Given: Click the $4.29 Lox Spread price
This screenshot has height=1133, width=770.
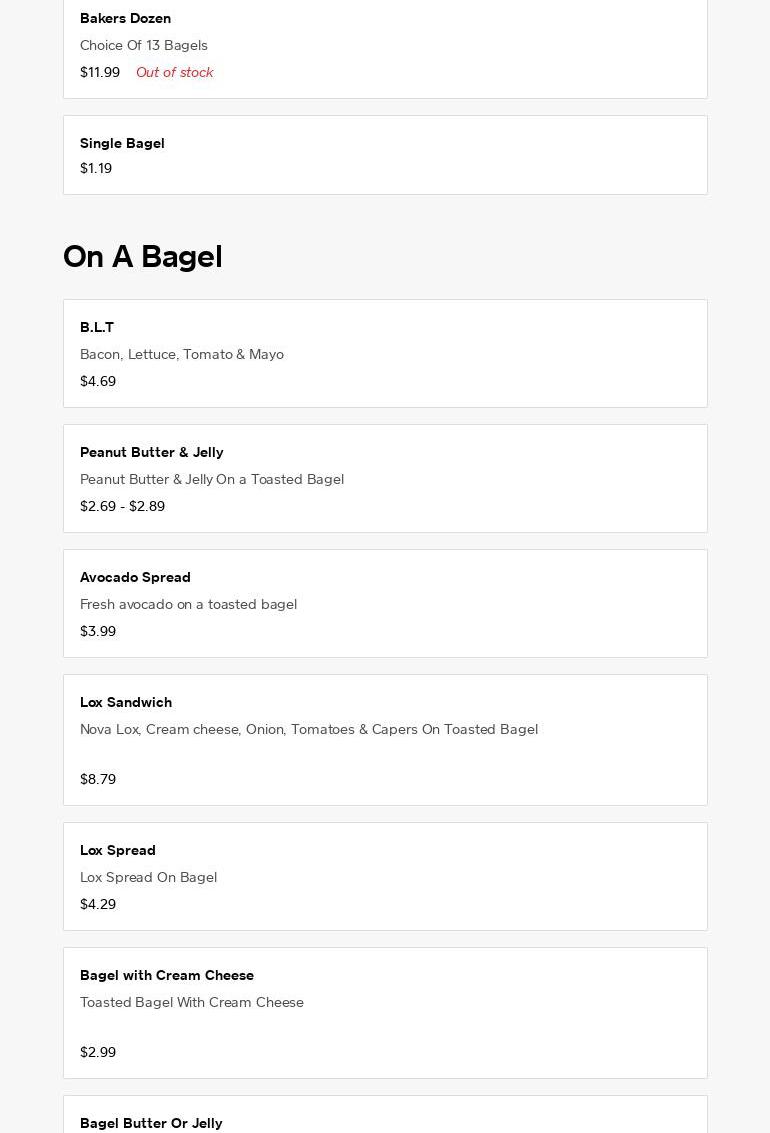Looking at the screenshot, I should tap(98, 904).
